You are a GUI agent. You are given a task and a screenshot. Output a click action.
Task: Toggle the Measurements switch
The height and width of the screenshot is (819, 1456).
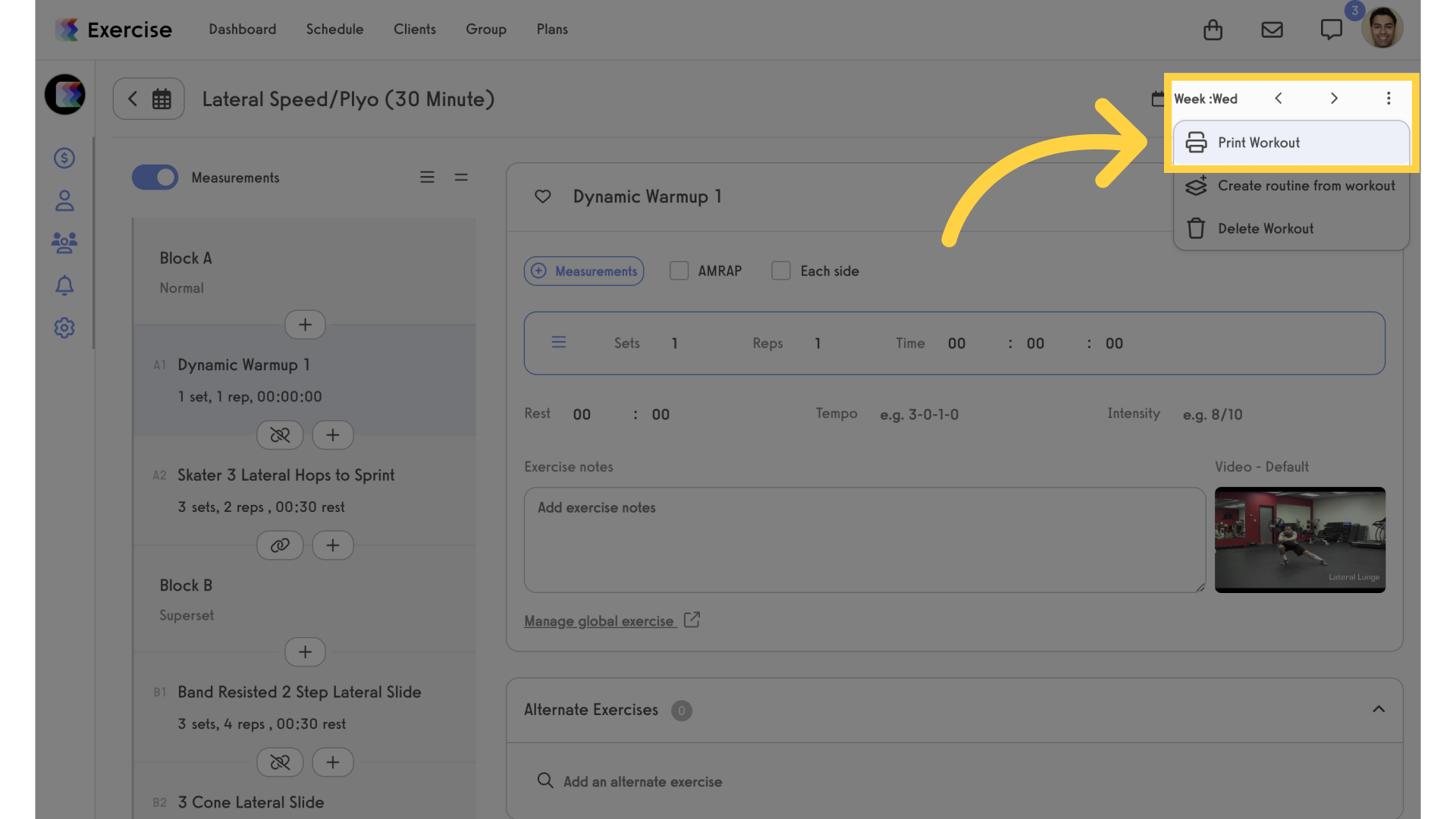pos(155,177)
